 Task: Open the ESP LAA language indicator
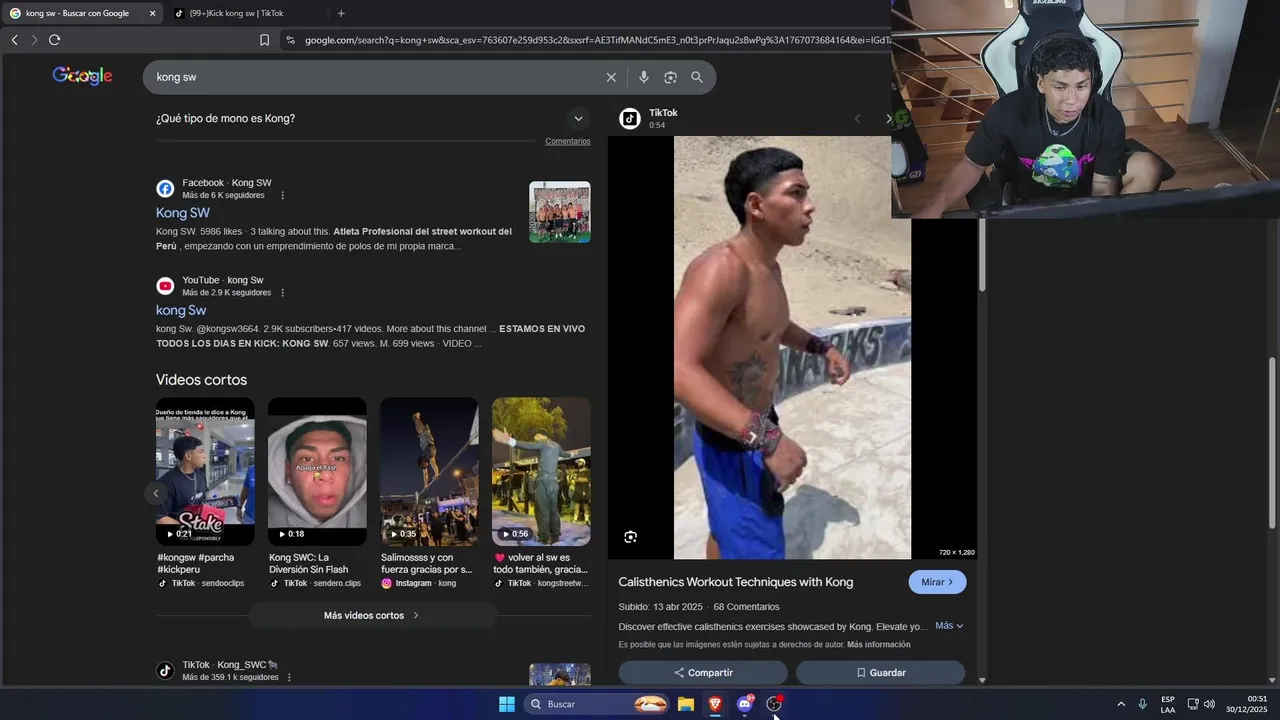point(1168,704)
